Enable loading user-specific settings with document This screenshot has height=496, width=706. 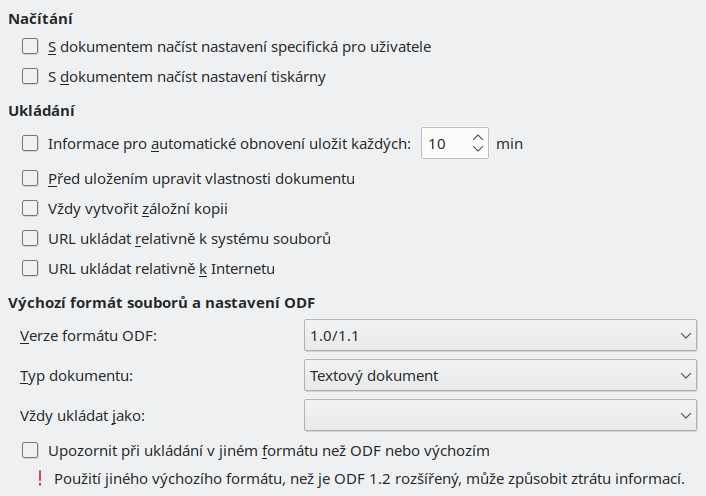point(30,46)
